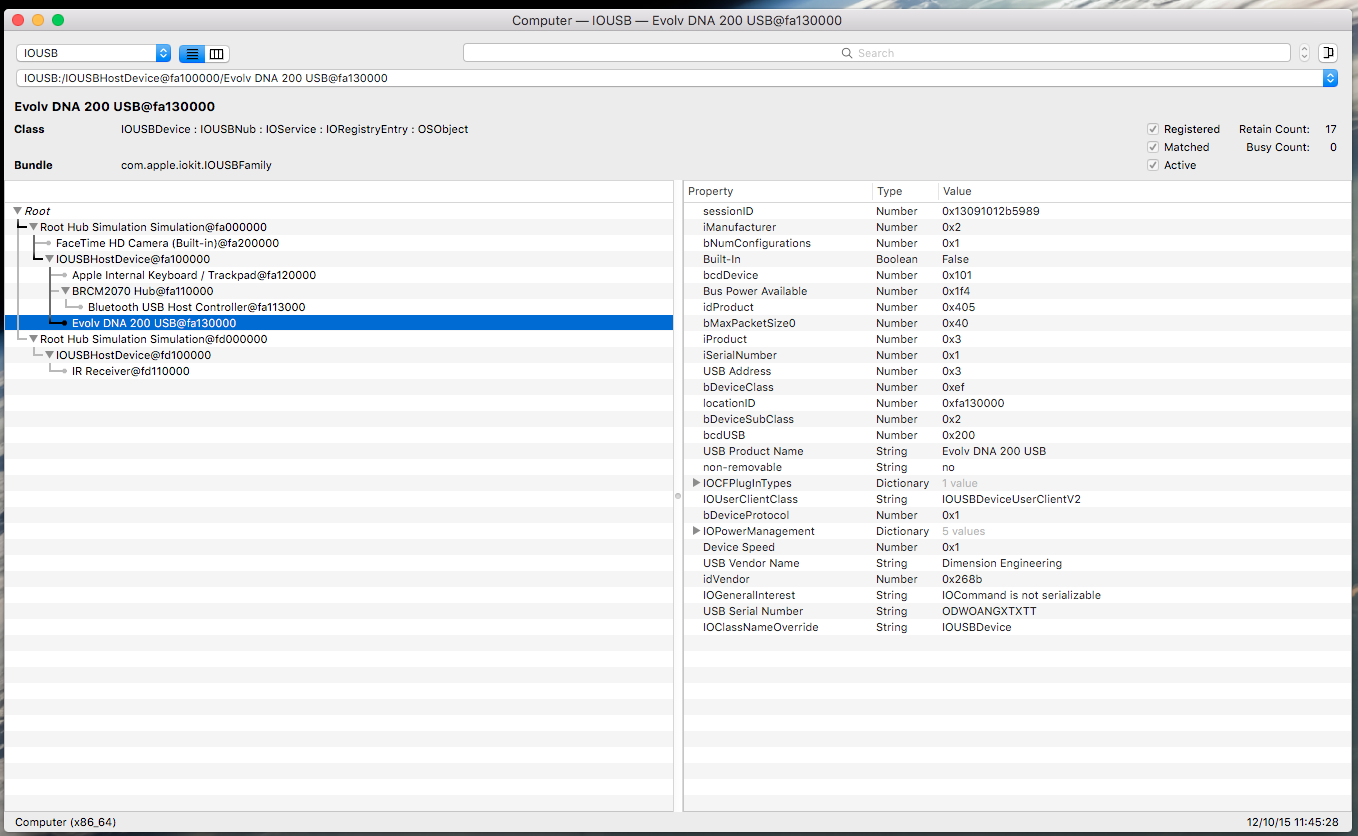Select the sessionID property row
Screen dimensions: 1358x836
coord(1017,211)
